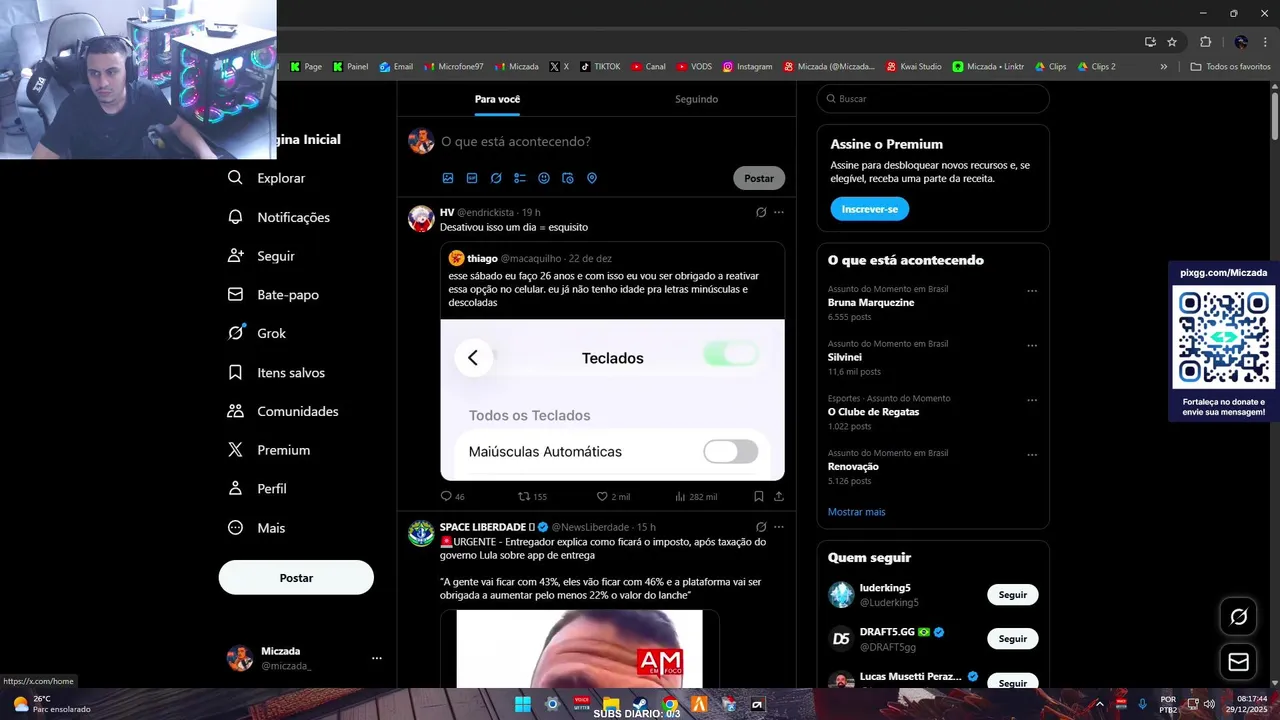This screenshot has height=720, width=1280.
Task: Open the quoted thiago post image
Action: 612,400
